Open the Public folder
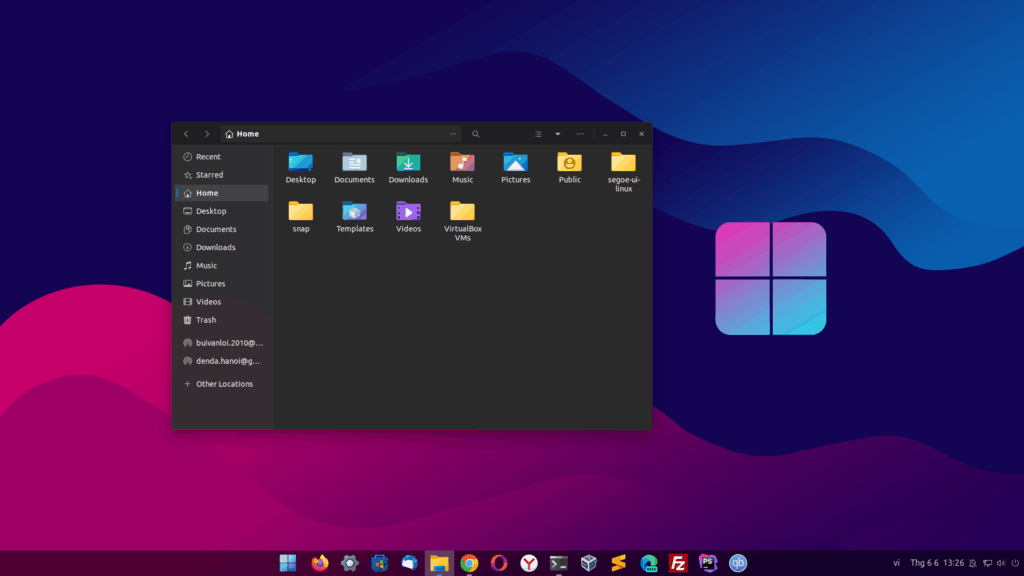This screenshot has width=1024, height=576. coord(569,163)
